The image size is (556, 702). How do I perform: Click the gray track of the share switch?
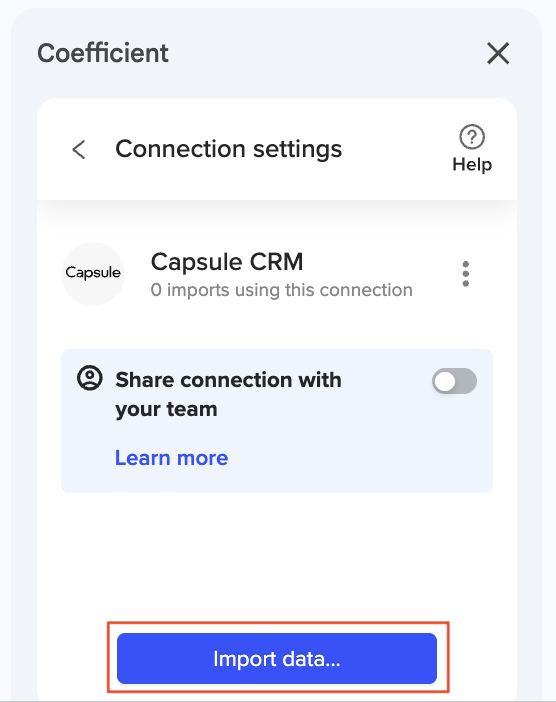(x=467, y=381)
